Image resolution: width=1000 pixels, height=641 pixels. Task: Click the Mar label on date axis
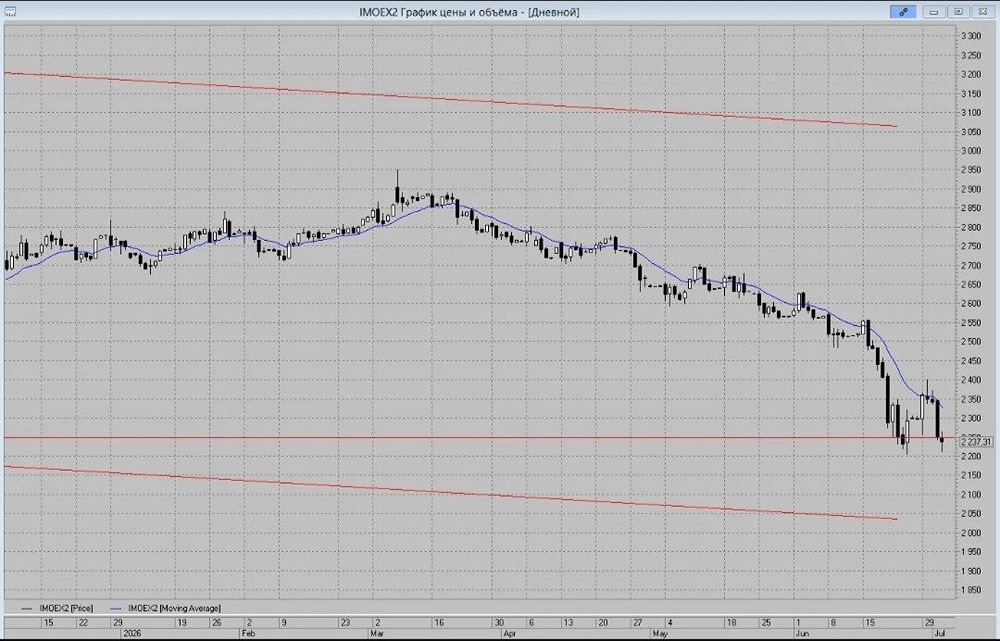point(376,633)
